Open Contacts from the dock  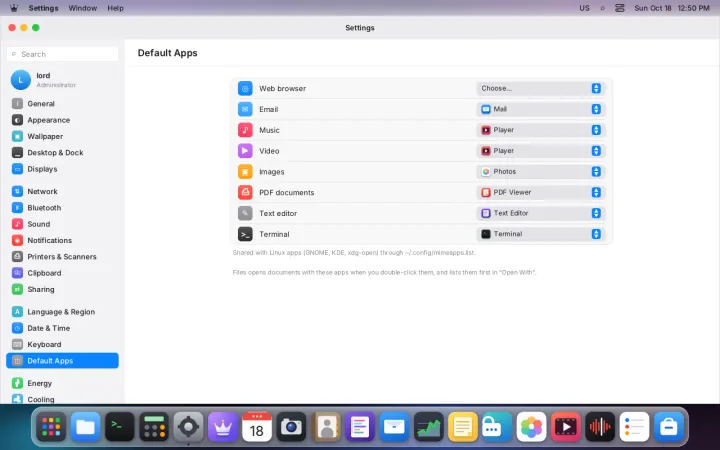pos(326,427)
